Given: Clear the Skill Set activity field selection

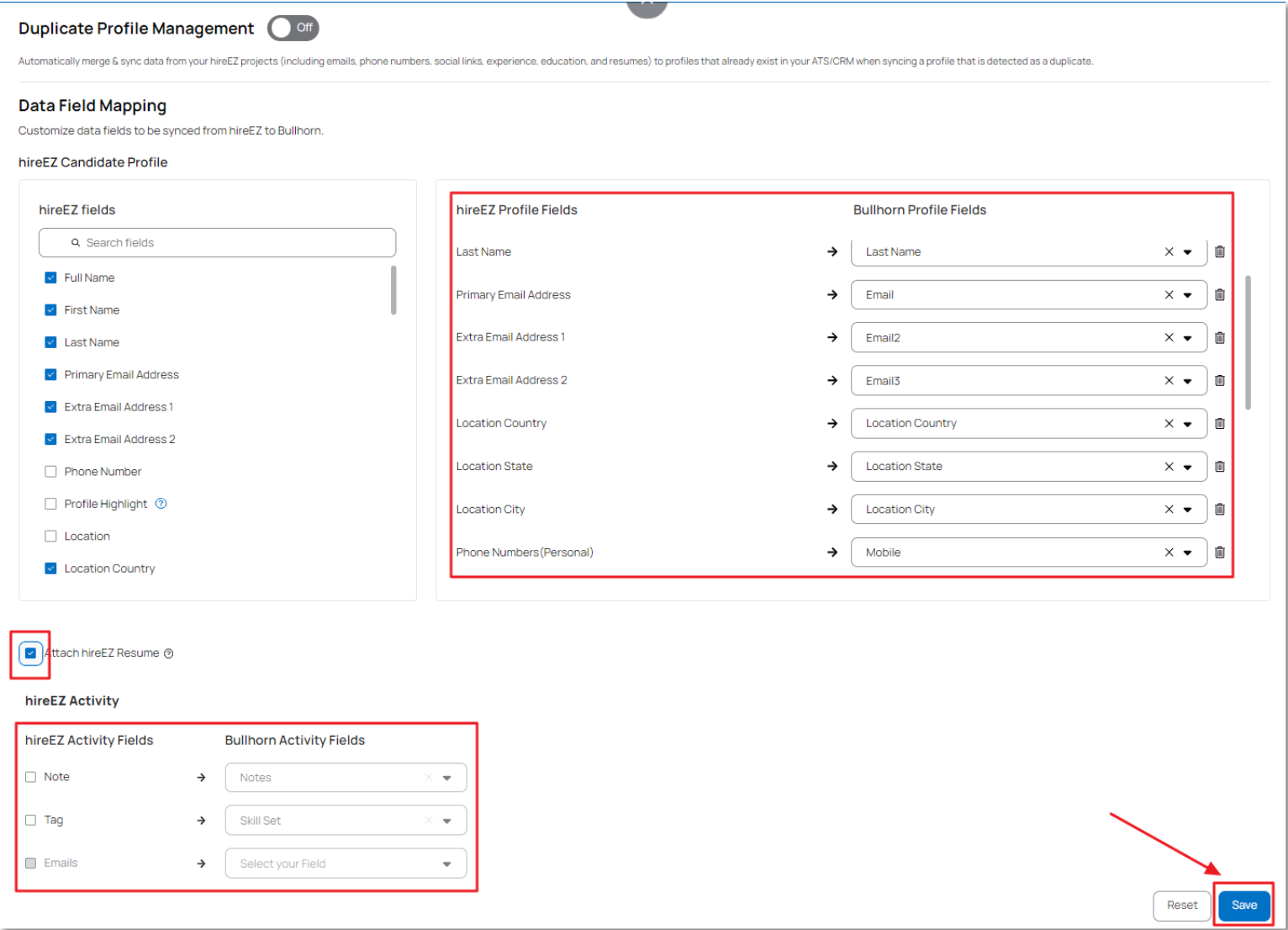Looking at the screenshot, I should [x=429, y=820].
